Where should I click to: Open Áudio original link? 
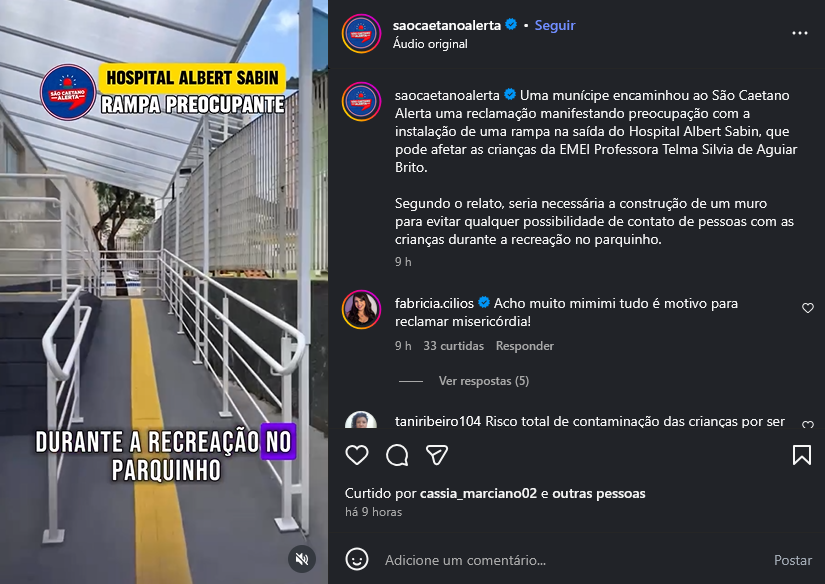pyautogui.click(x=430, y=44)
